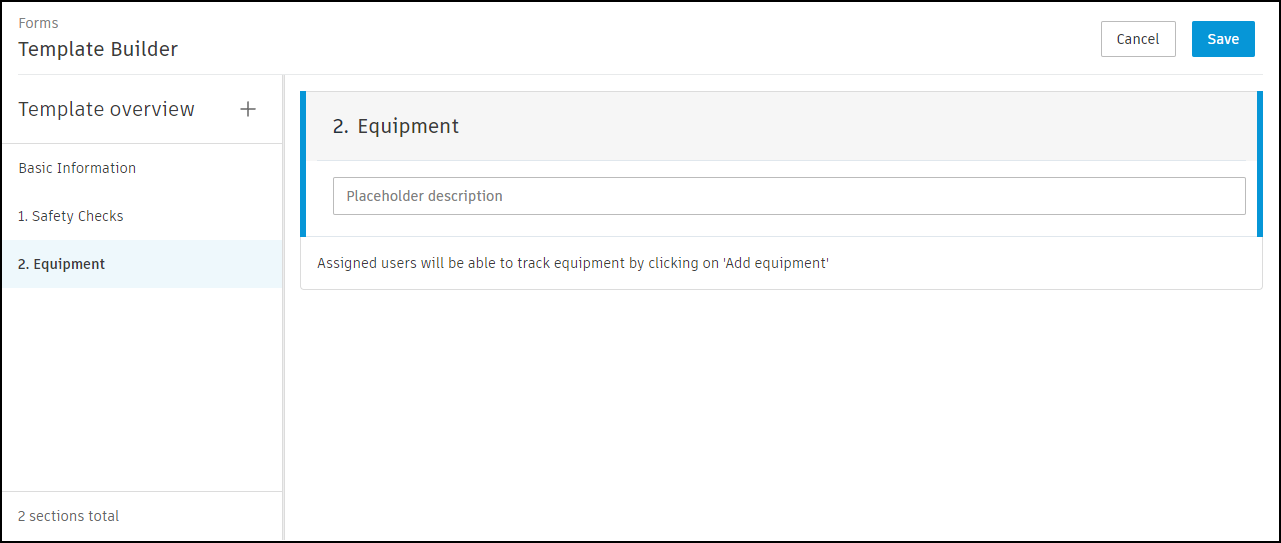Click the Cancel button
1281x543 pixels.
(x=1137, y=39)
